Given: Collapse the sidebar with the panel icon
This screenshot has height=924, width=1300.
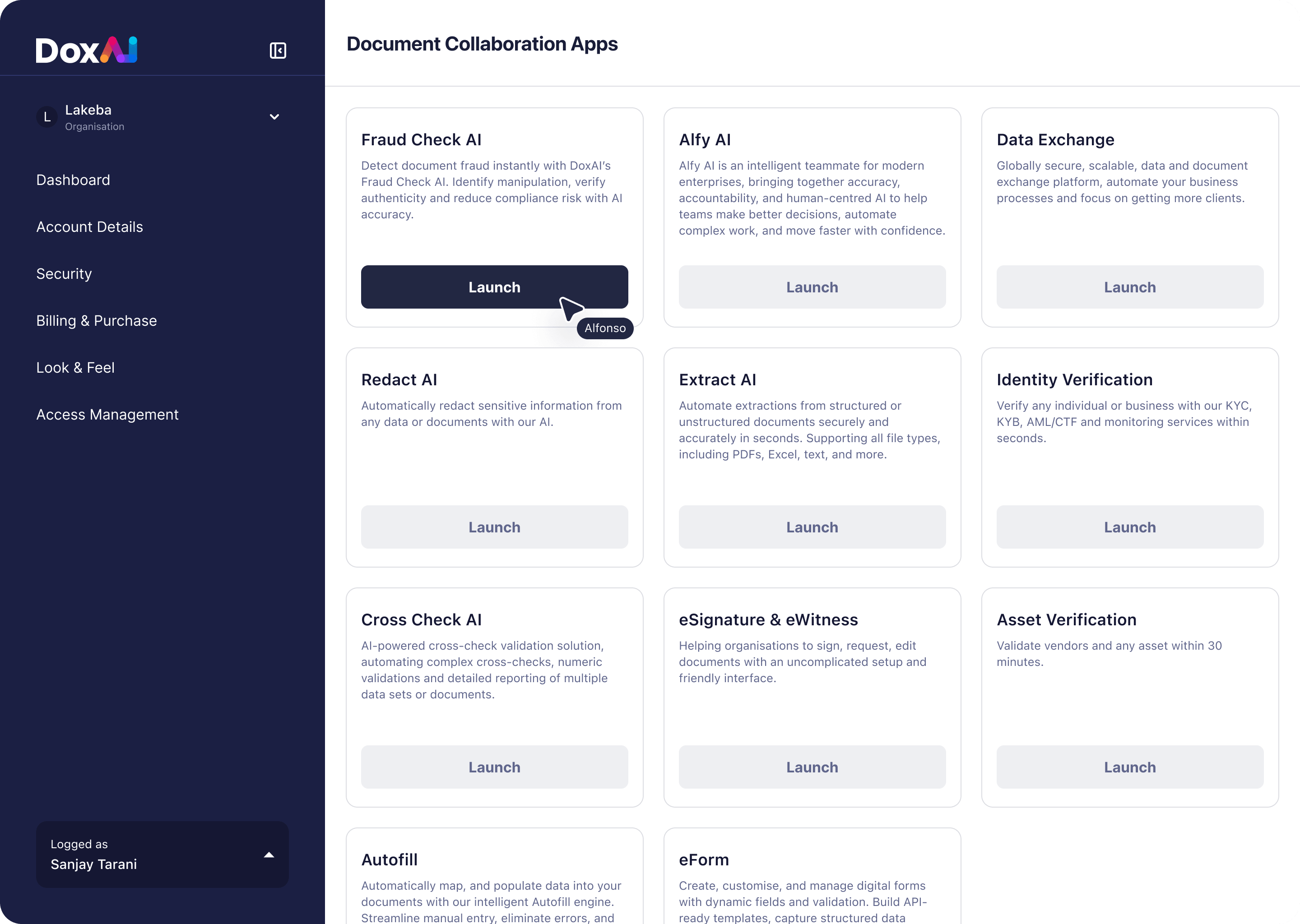Looking at the screenshot, I should [278, 51].
